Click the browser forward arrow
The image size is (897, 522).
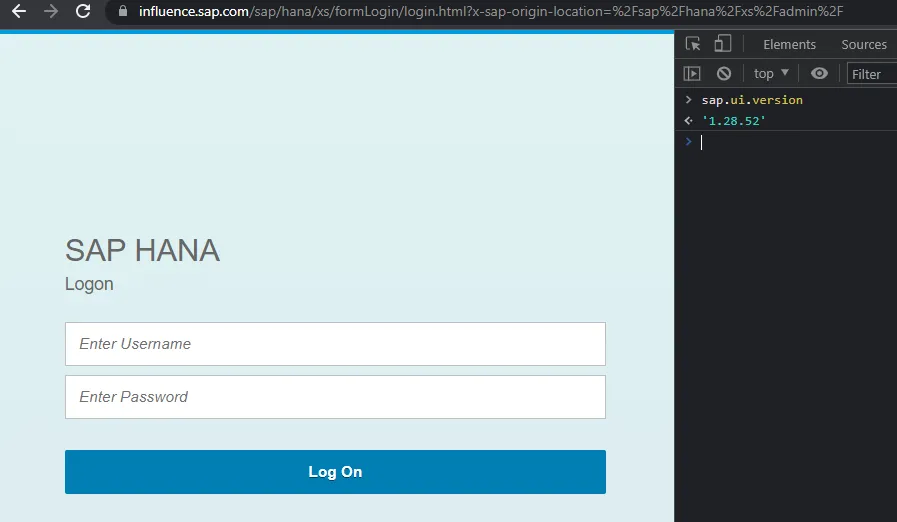(x=51, y=12)
